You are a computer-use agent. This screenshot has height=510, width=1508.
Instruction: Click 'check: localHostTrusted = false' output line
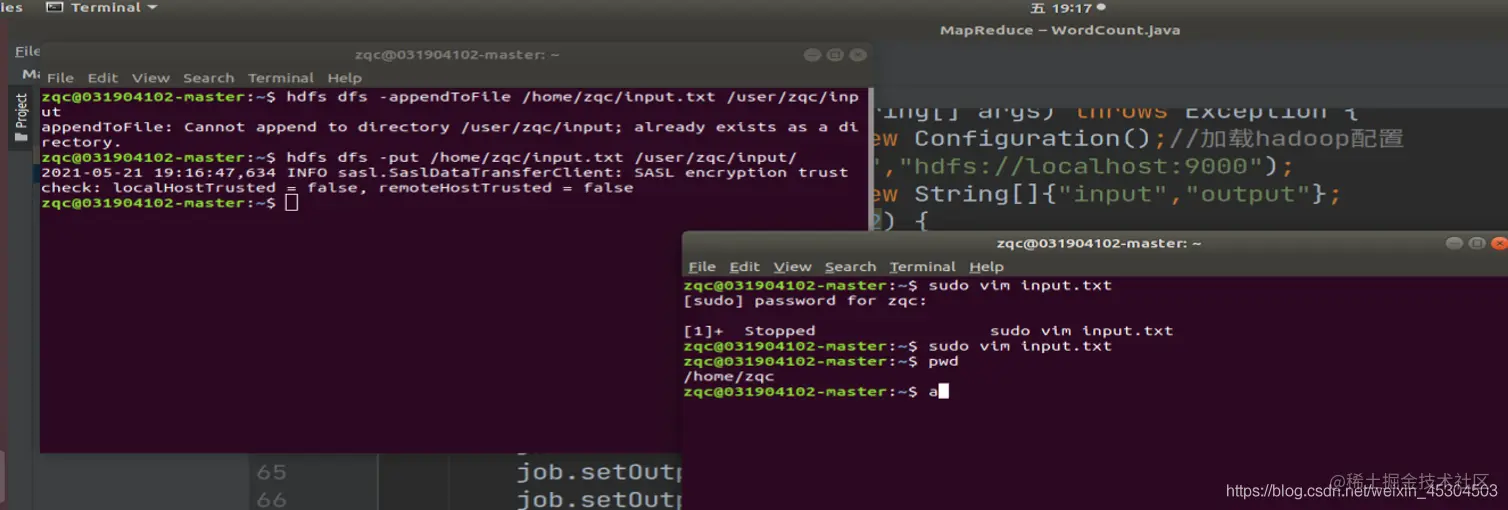pyautogui.click(x=337, y=187)
